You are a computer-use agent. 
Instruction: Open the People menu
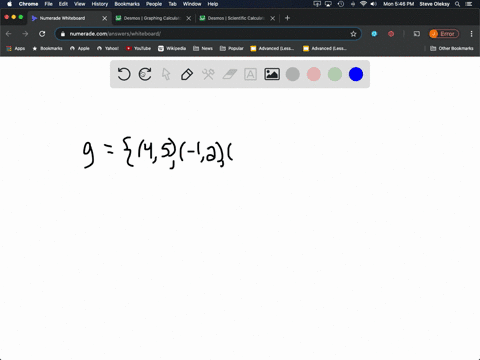tap(154, 4)
